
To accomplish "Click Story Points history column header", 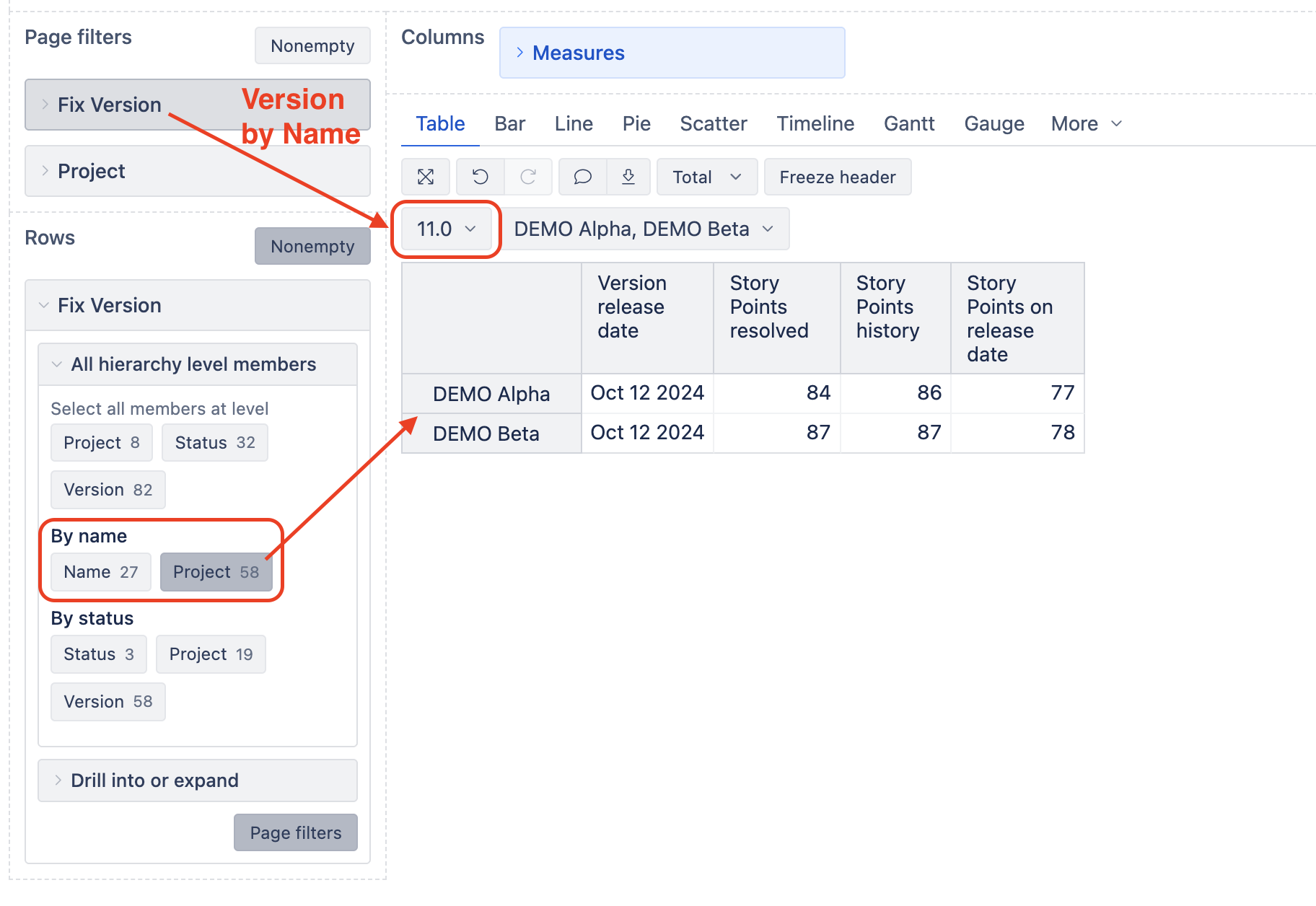I will point(895,318).
